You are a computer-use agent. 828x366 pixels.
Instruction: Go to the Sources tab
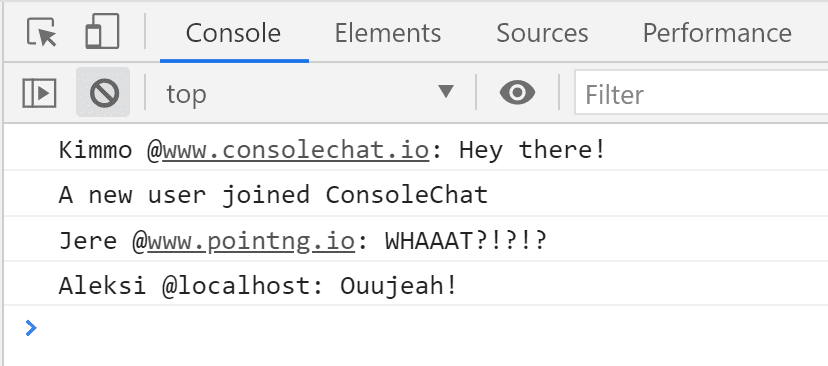point(542,33)
